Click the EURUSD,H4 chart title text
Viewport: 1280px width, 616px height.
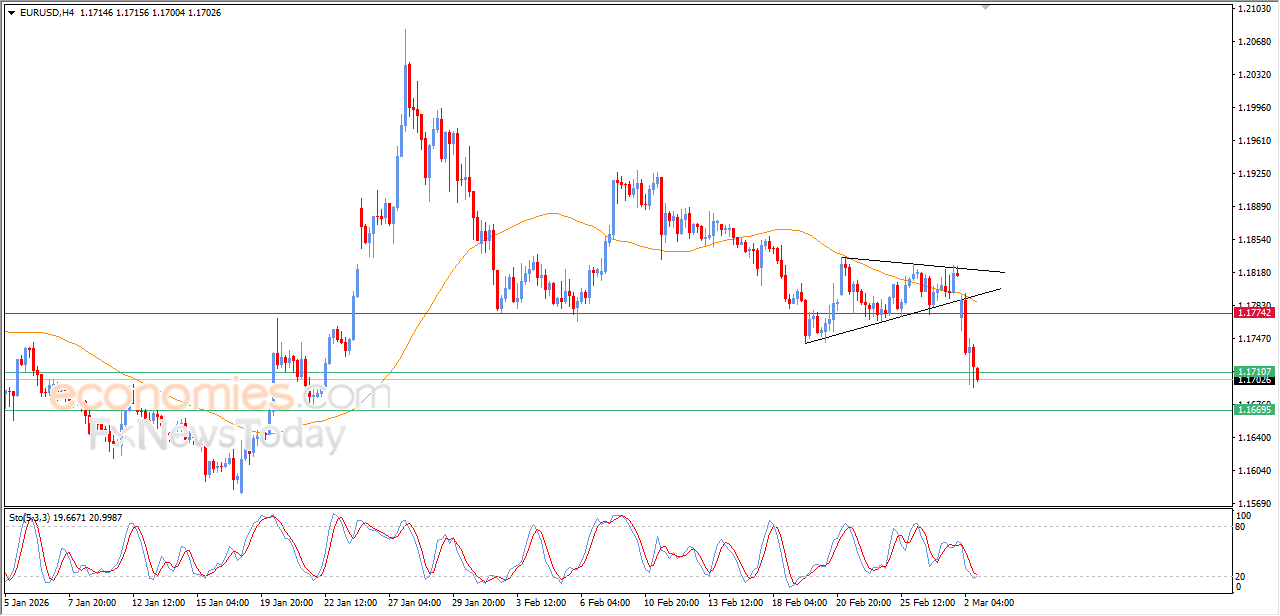[x=47, y=13]
